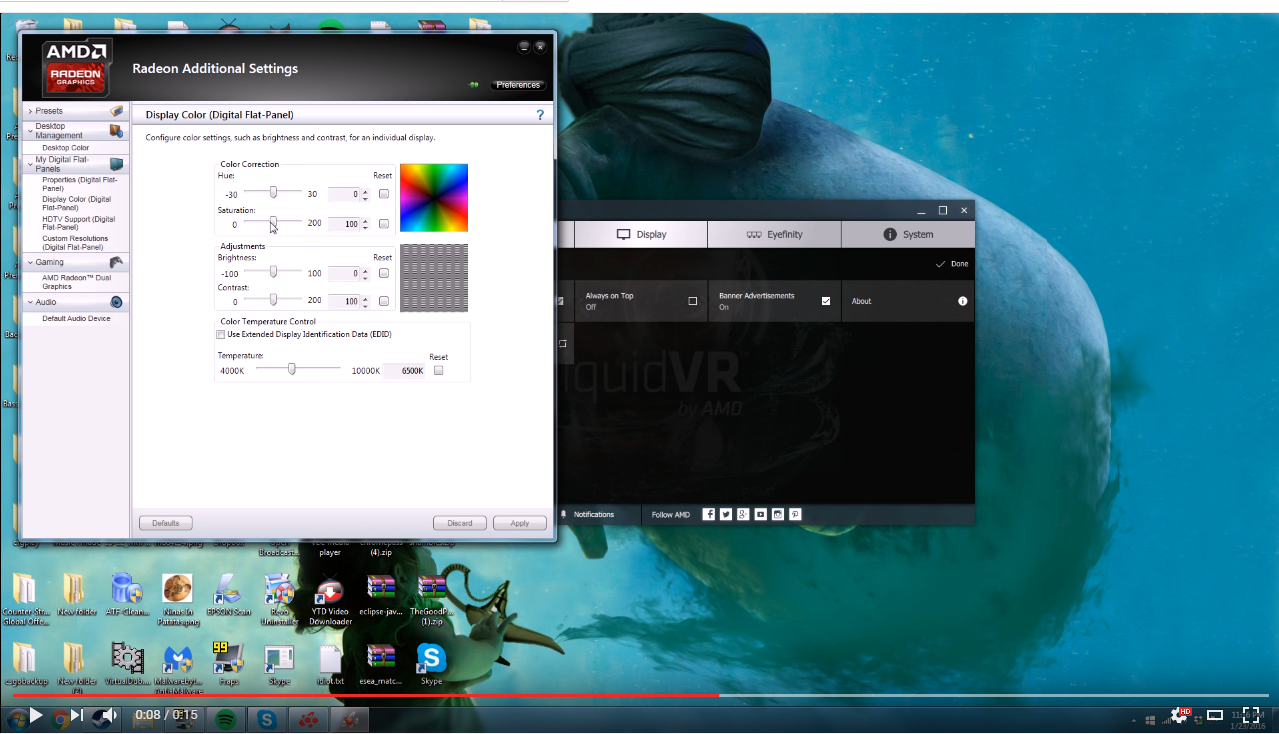Click the Saturation slider handle
Screen dimensions: 1279x734
coord(273,222)
